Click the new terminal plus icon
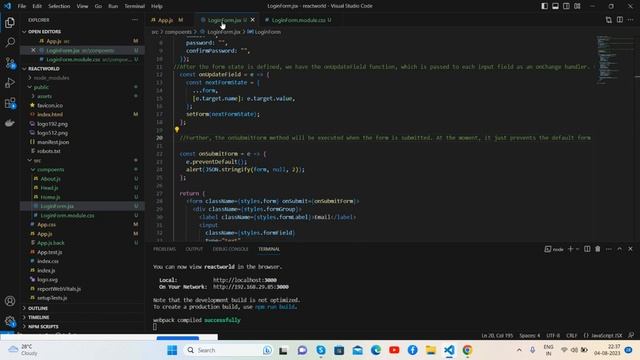The image size is (640, 360). 570,249
